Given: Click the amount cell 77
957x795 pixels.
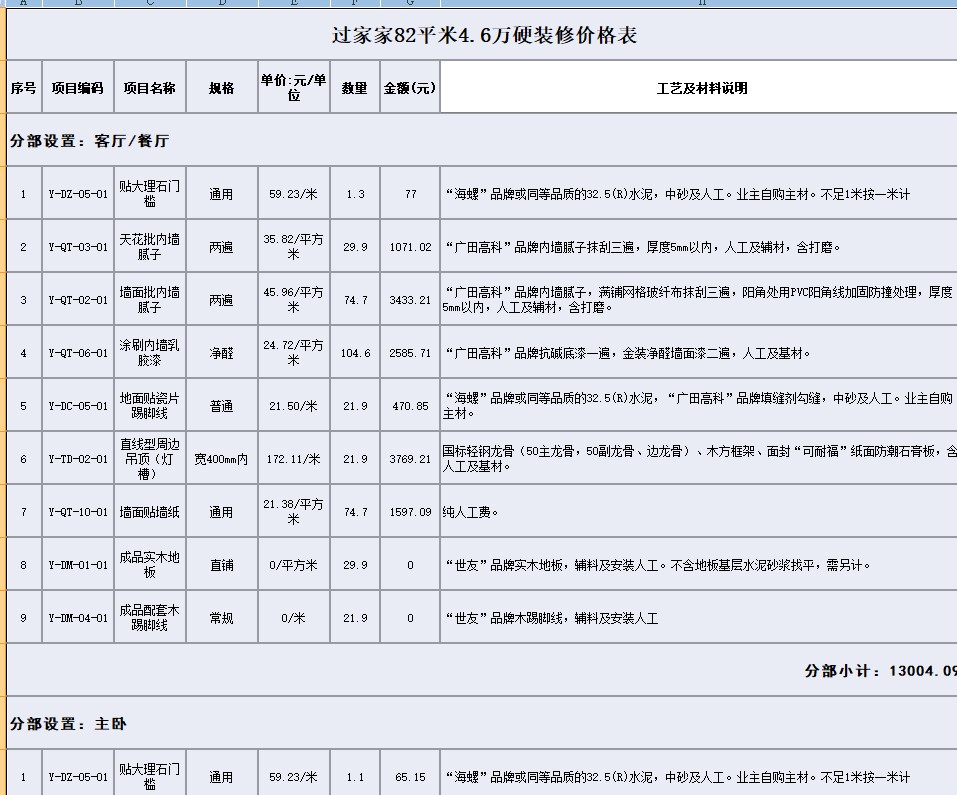Looking at the screenshot, I should point(410,193).
